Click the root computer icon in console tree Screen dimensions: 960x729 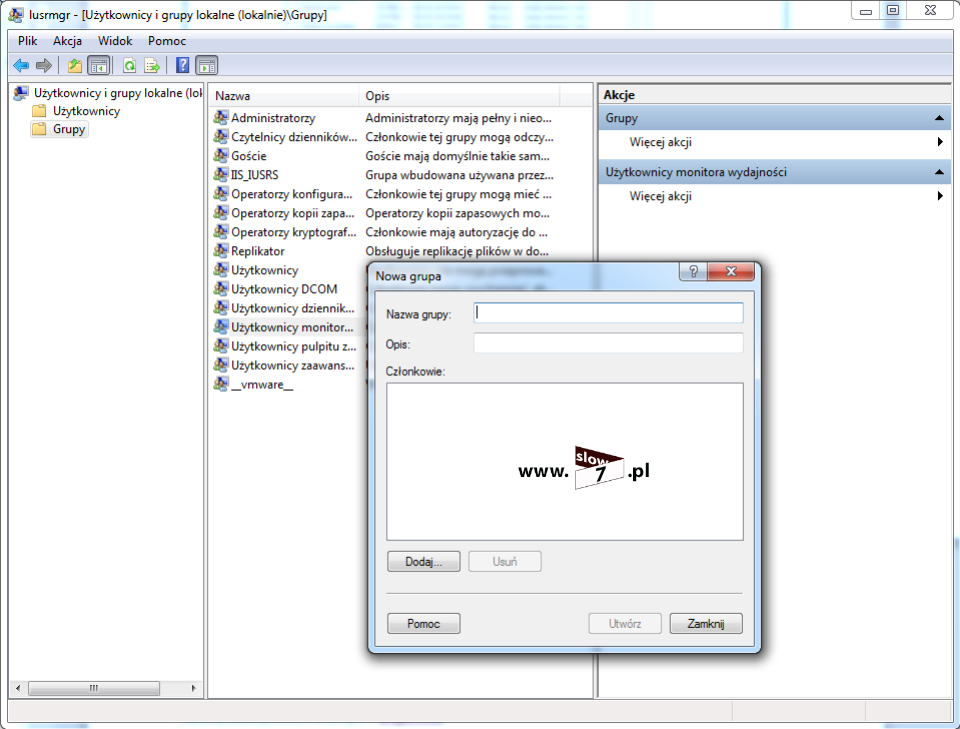[x=21, y=93]
